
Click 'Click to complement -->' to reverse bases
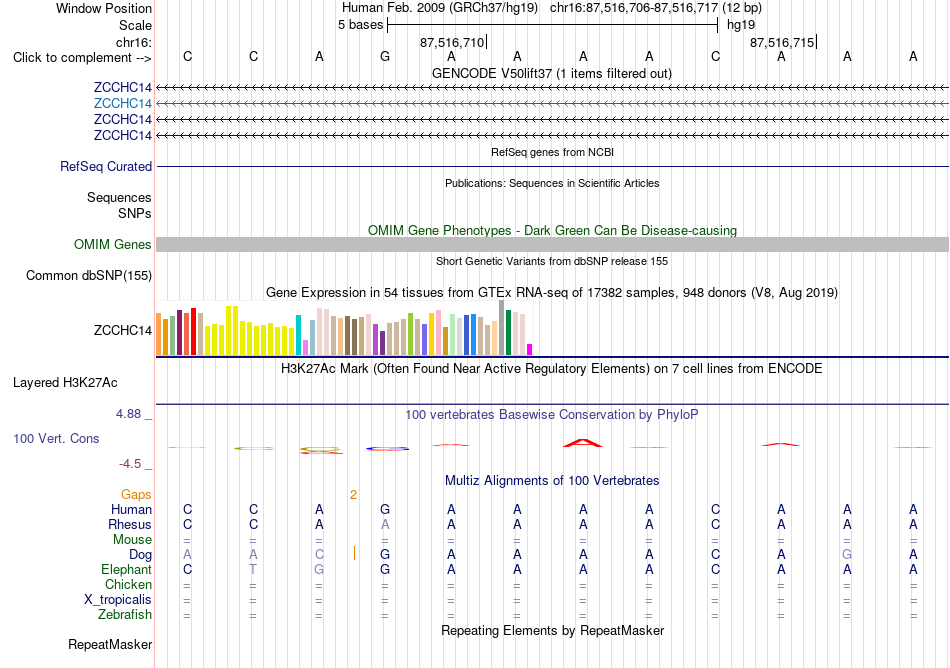coord(82,58)
